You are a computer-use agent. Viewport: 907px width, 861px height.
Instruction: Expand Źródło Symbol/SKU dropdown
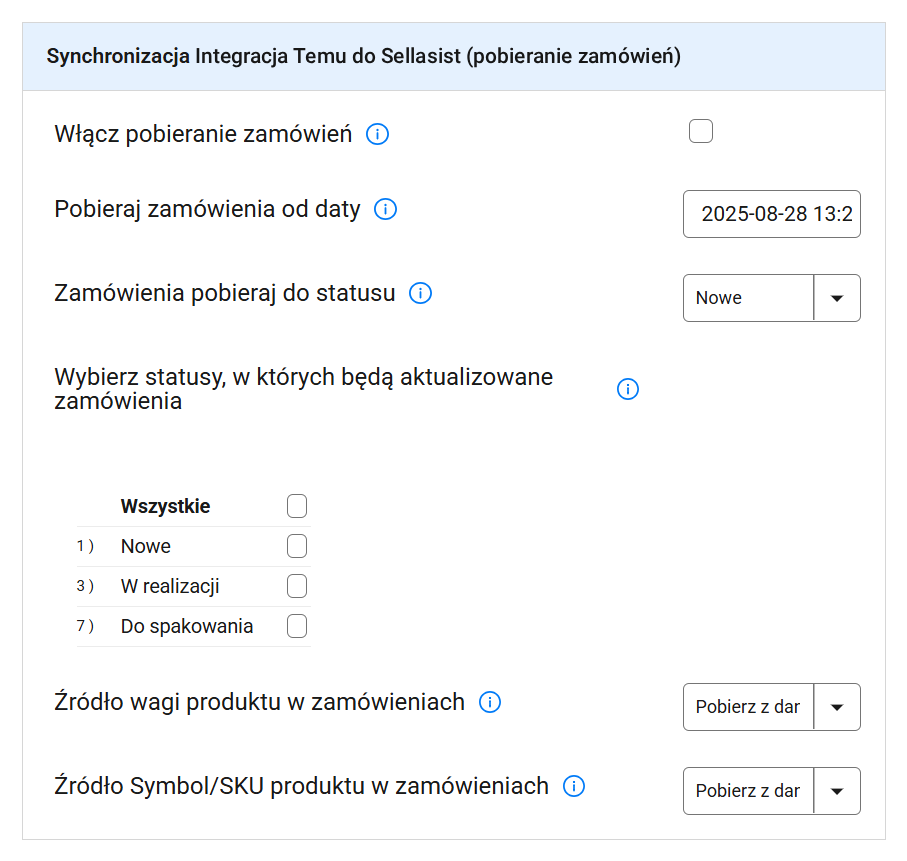772,791
